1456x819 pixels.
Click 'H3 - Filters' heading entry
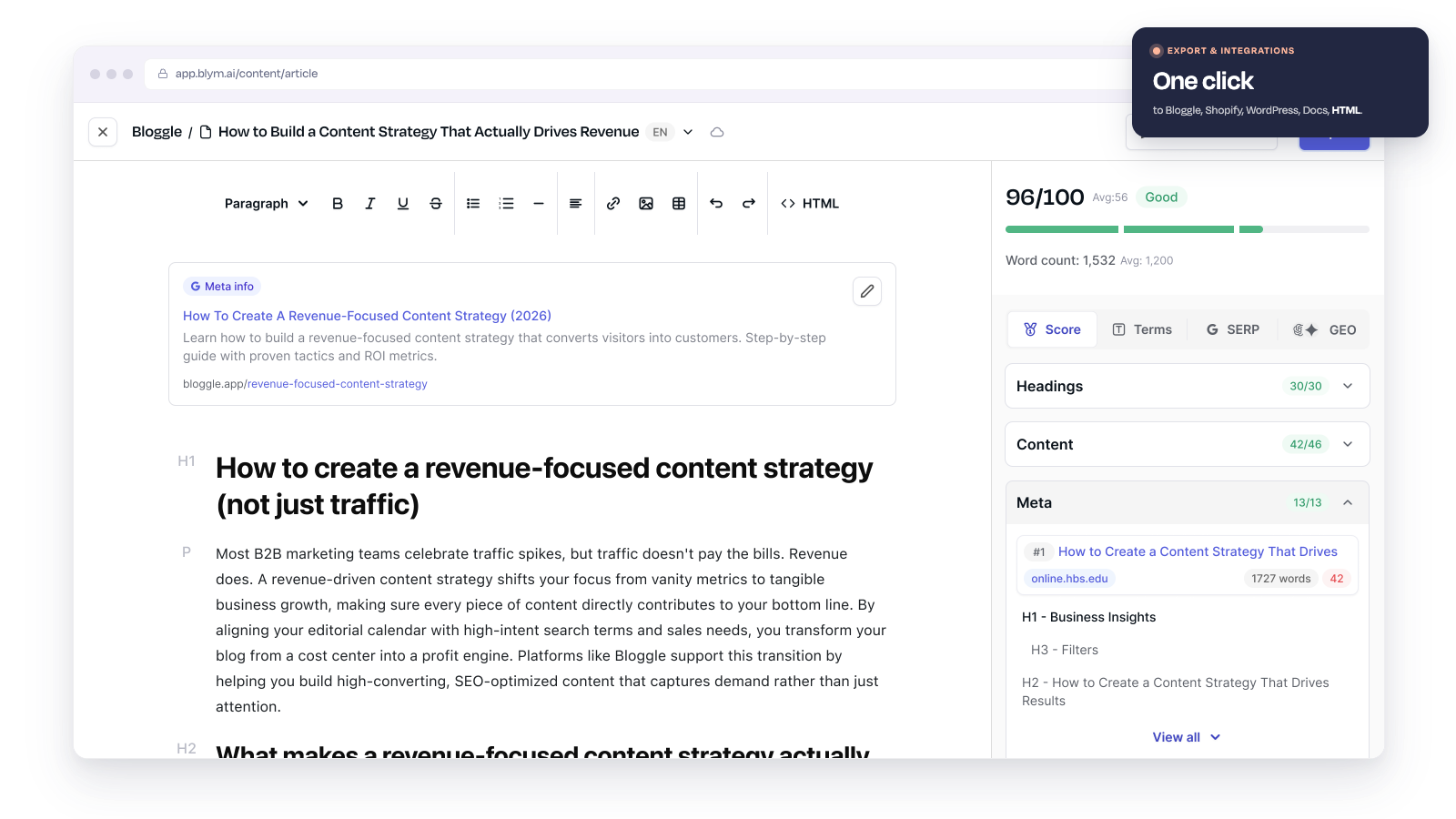pyautogui.click(x=1065, y=650)
